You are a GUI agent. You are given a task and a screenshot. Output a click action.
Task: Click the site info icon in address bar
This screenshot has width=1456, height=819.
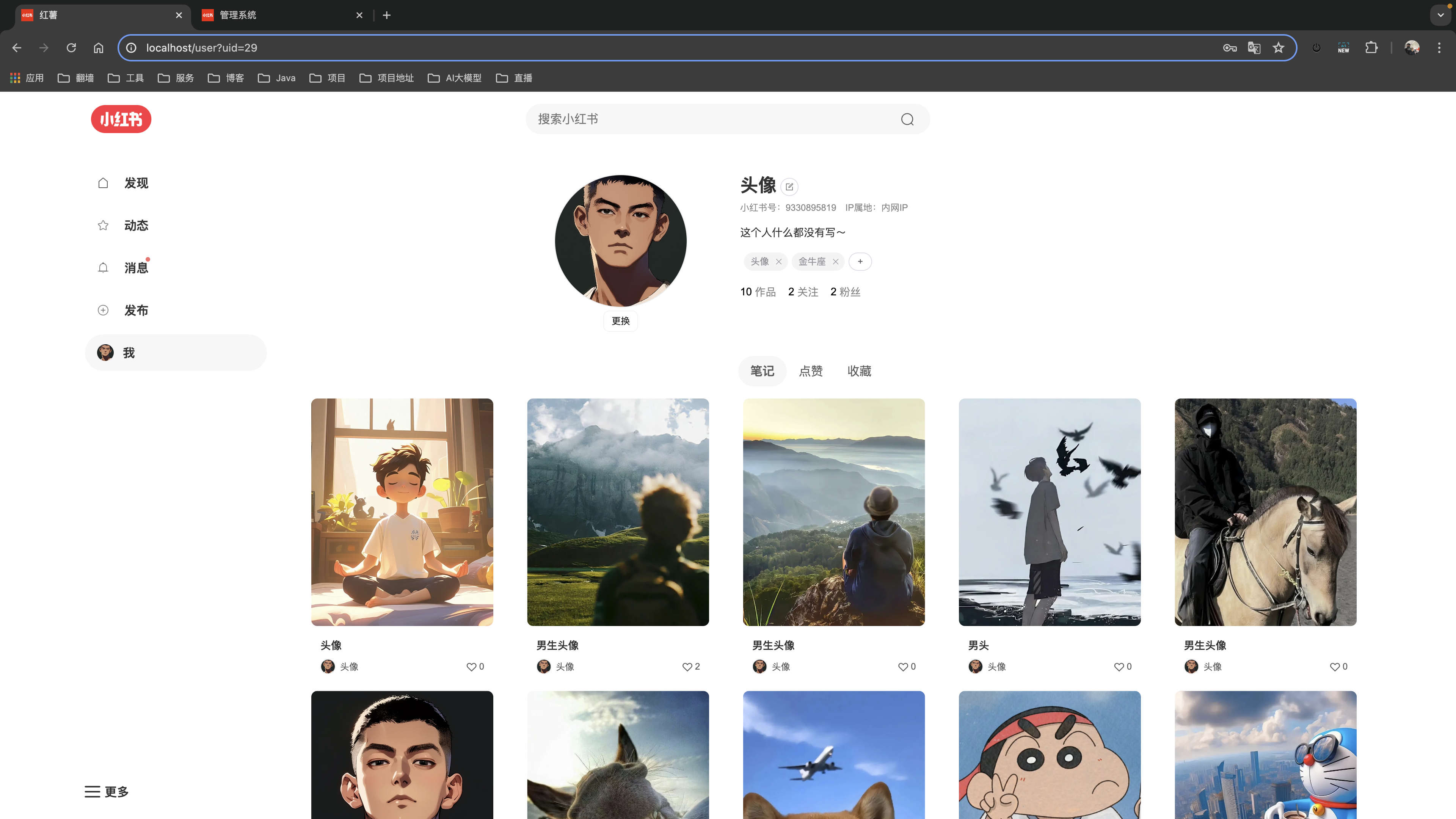point(131,48)
